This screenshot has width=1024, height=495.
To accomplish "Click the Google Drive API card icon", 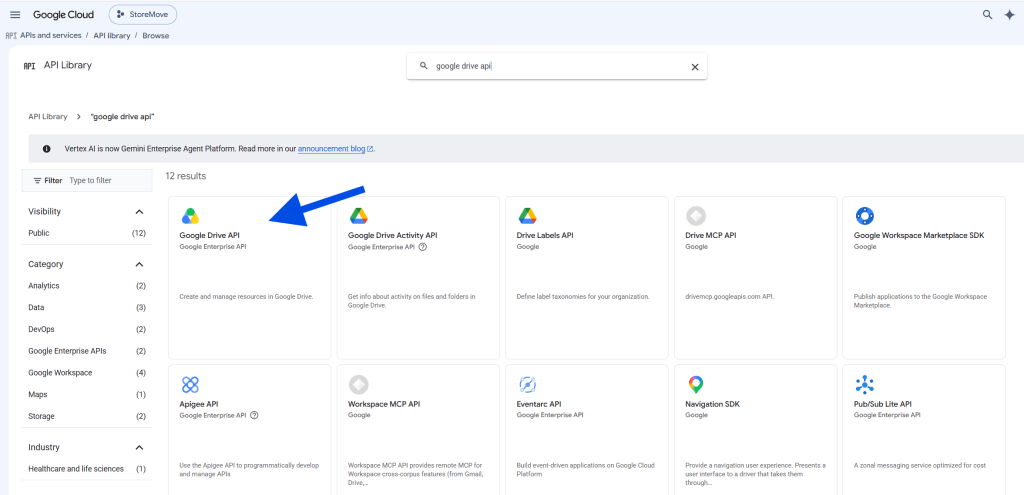I will [190, 216].
